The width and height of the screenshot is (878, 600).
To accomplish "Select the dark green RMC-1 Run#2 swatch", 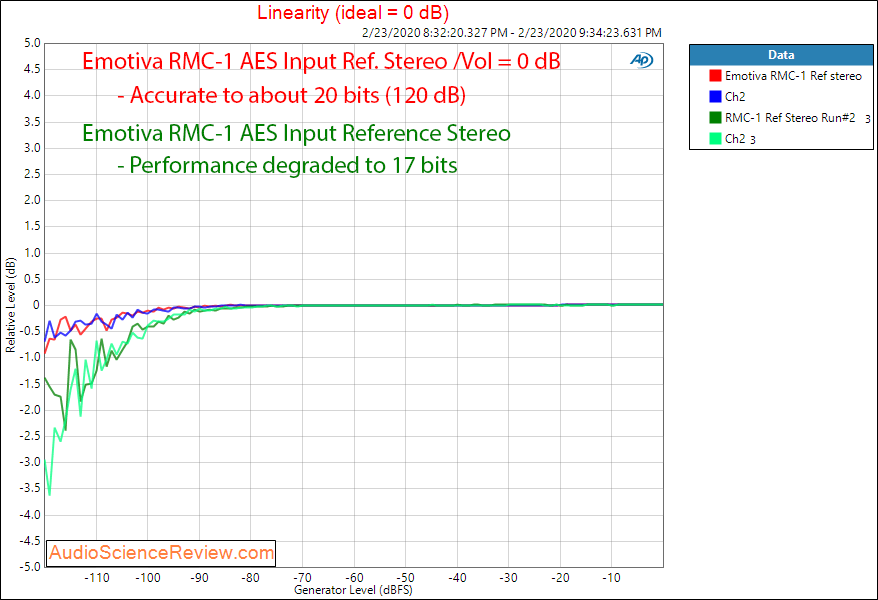I will click(715, 118).
